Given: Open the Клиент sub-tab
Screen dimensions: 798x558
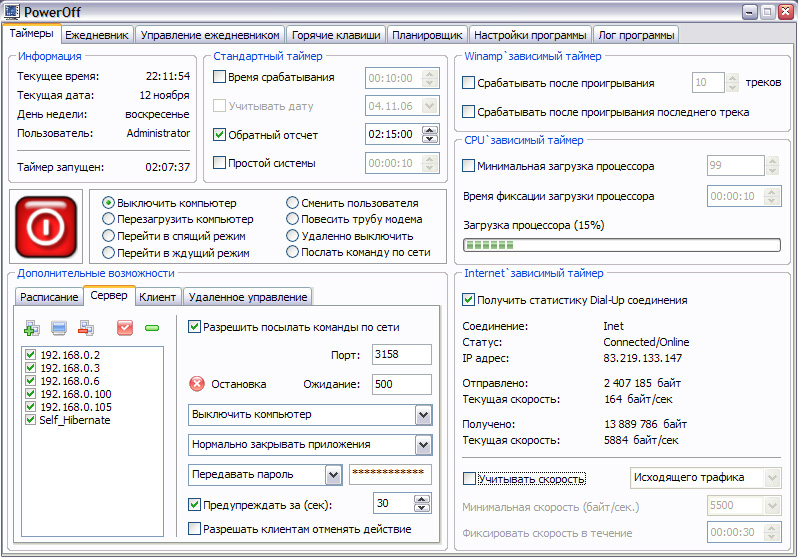Looking at the screenshot, I should tap(157, 296).
